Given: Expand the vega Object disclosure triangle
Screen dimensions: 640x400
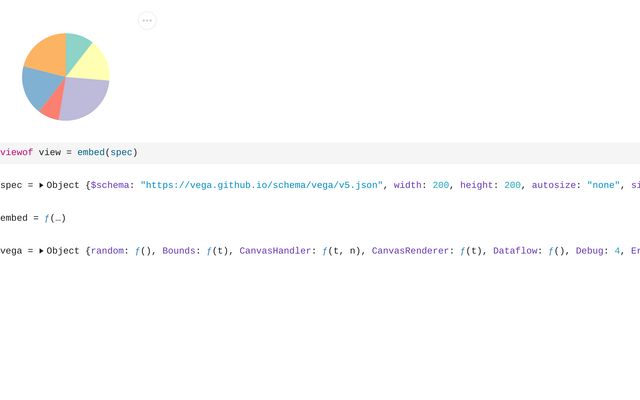Looking at the screenshot, I should 41,251.
